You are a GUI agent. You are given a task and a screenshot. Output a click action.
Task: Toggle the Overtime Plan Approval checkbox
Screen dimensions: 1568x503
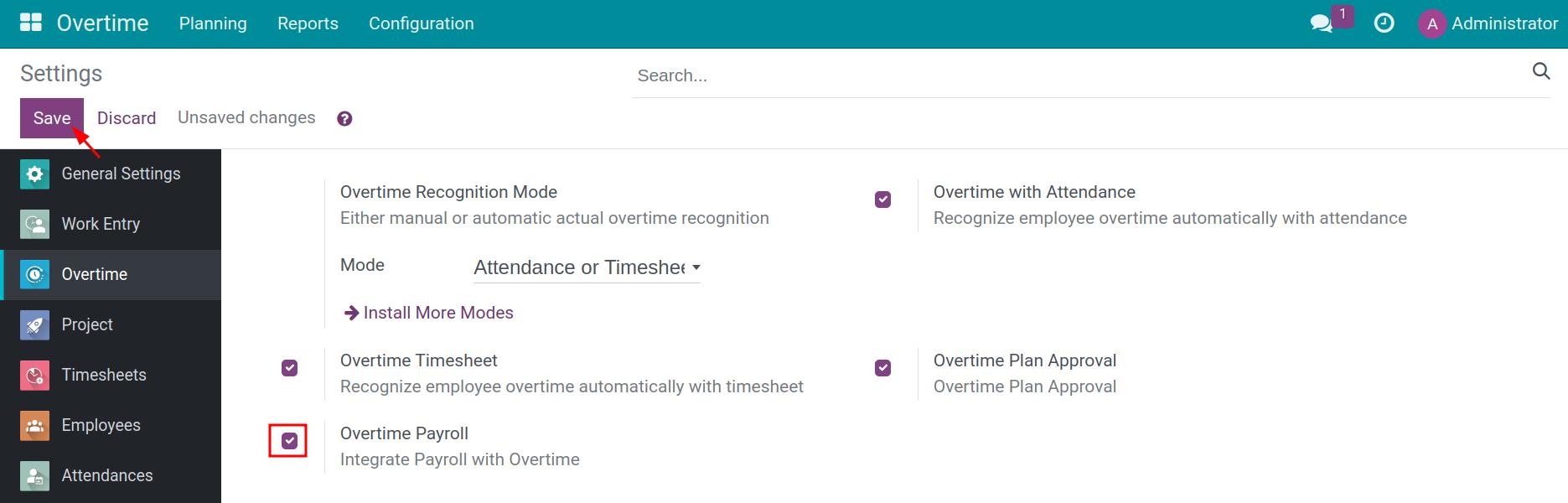pos(882,368)
